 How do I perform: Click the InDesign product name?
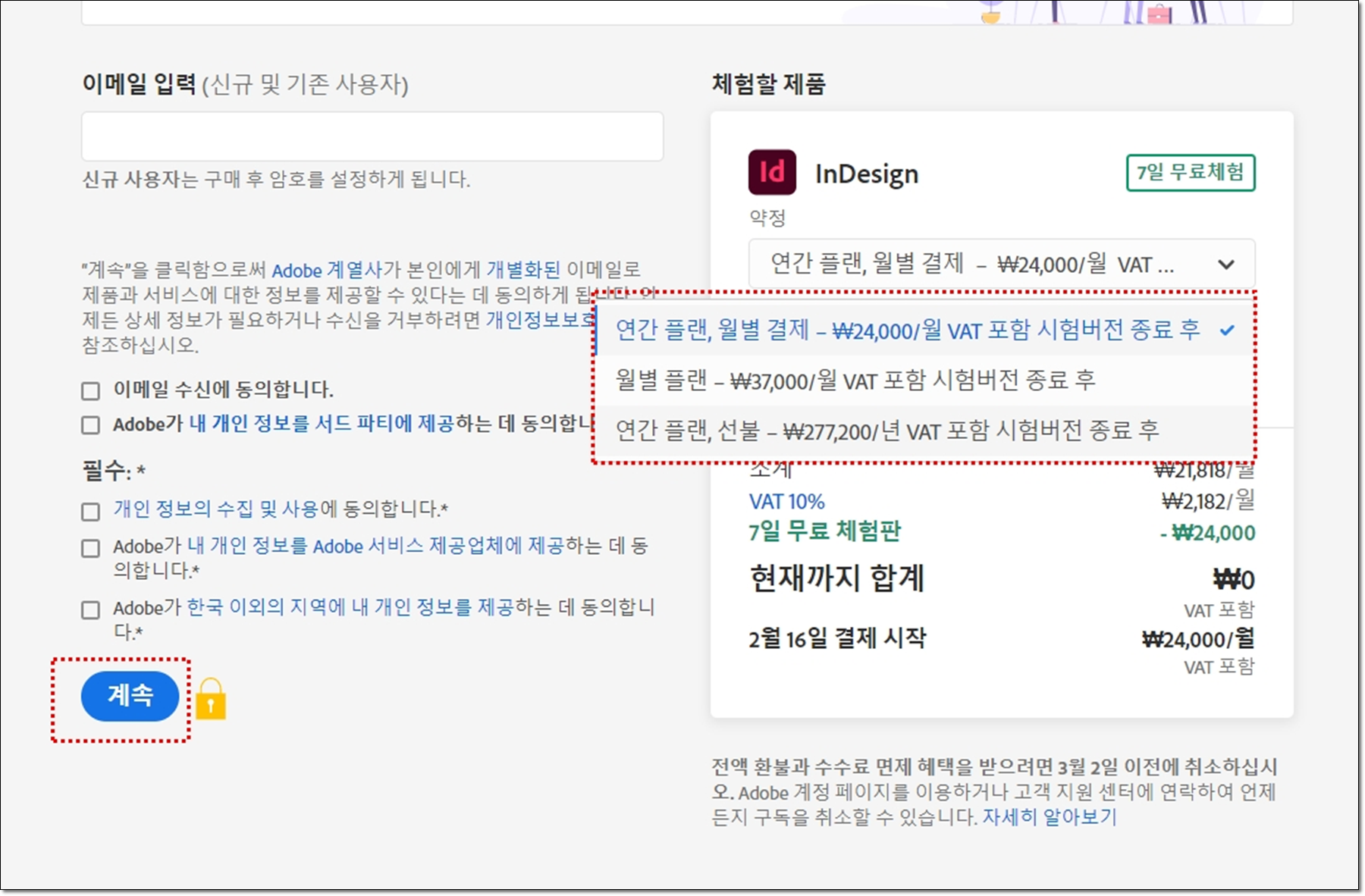867,174
